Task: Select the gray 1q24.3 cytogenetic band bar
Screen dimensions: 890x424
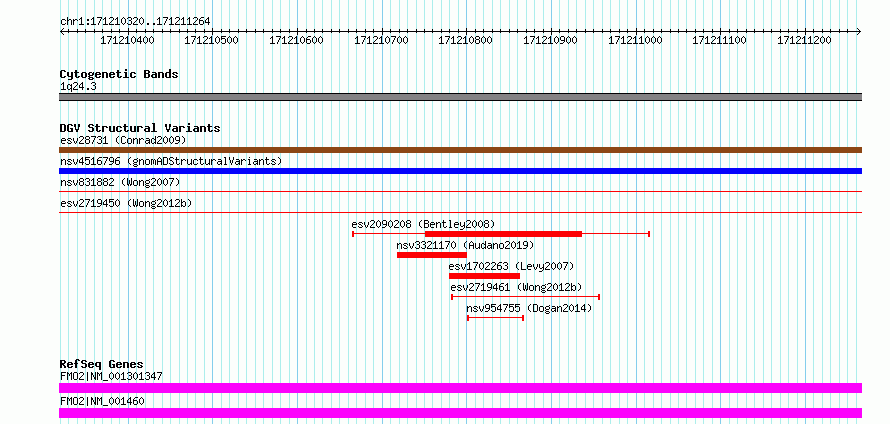Action: [460, 97]
